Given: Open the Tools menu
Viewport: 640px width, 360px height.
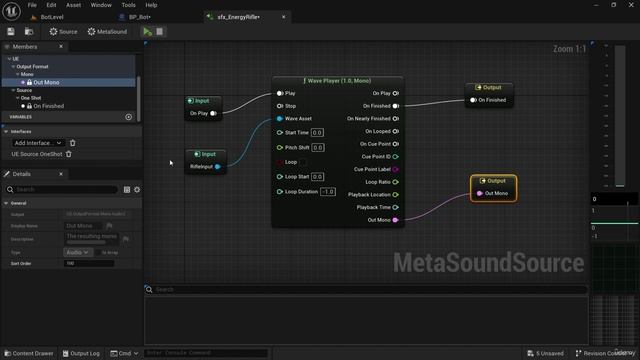Looking at the screenshot, I should 128,5.
